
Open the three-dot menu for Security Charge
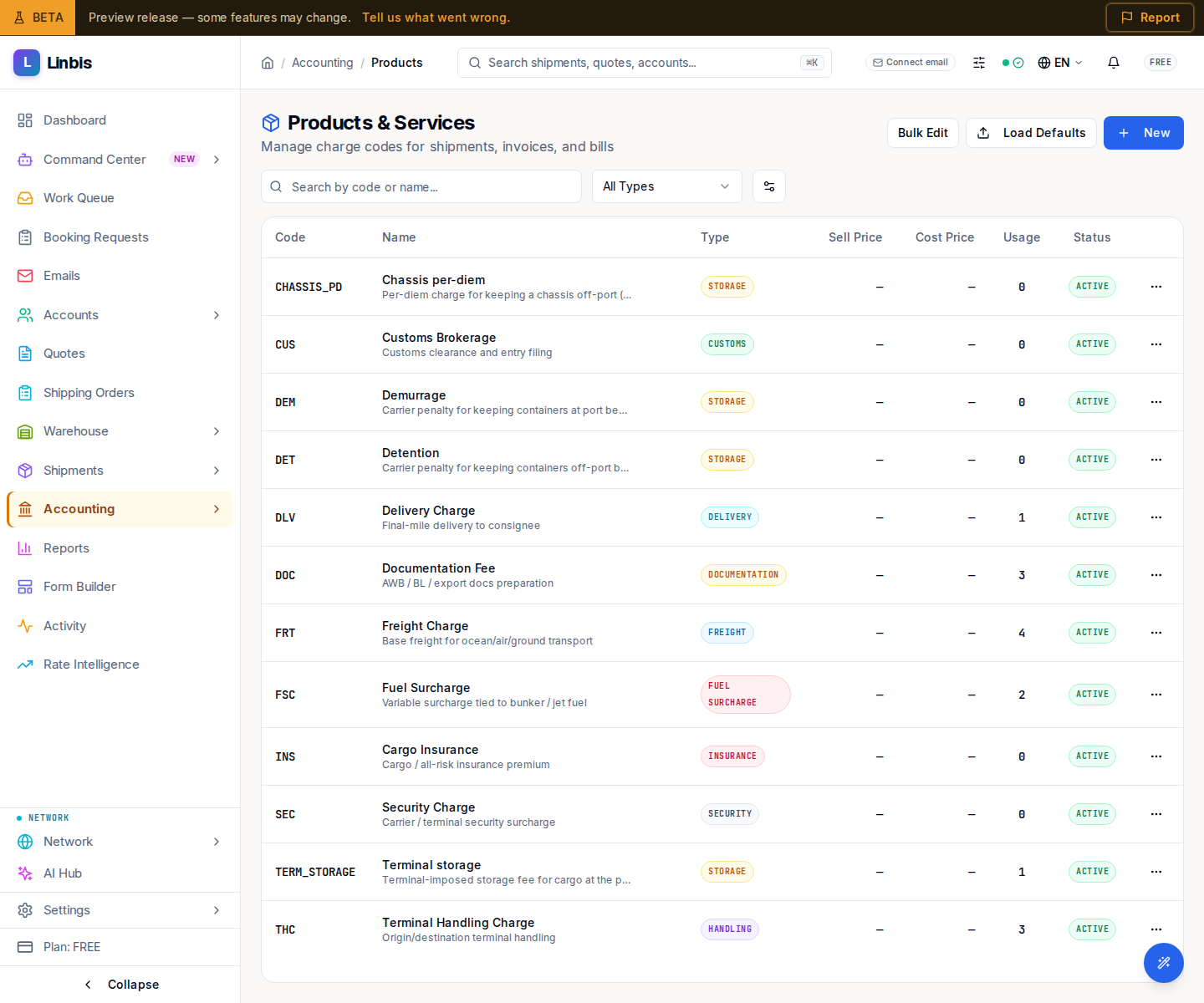click(1156, 814)
